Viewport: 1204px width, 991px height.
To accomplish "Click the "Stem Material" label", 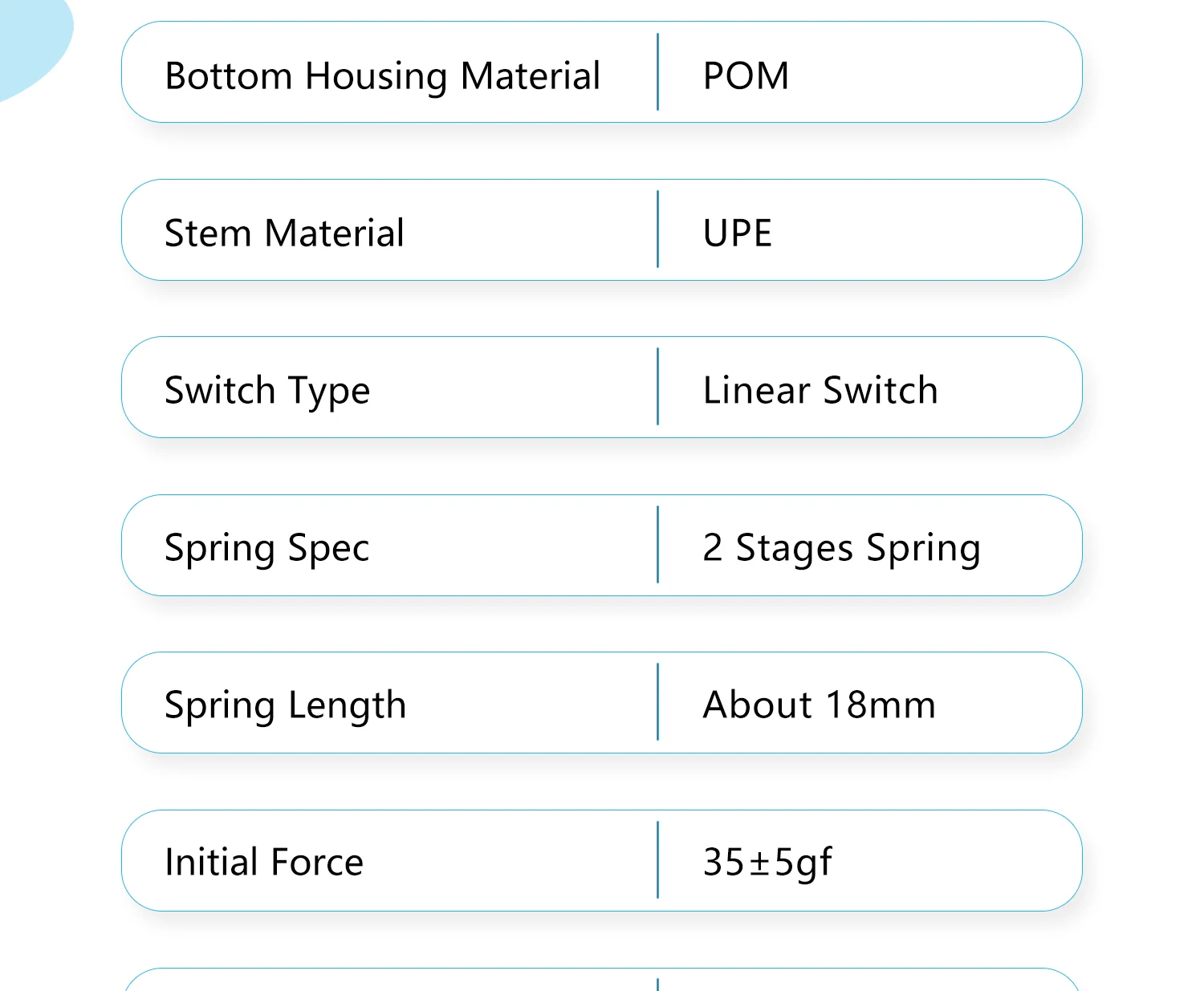I will [284, 234].
